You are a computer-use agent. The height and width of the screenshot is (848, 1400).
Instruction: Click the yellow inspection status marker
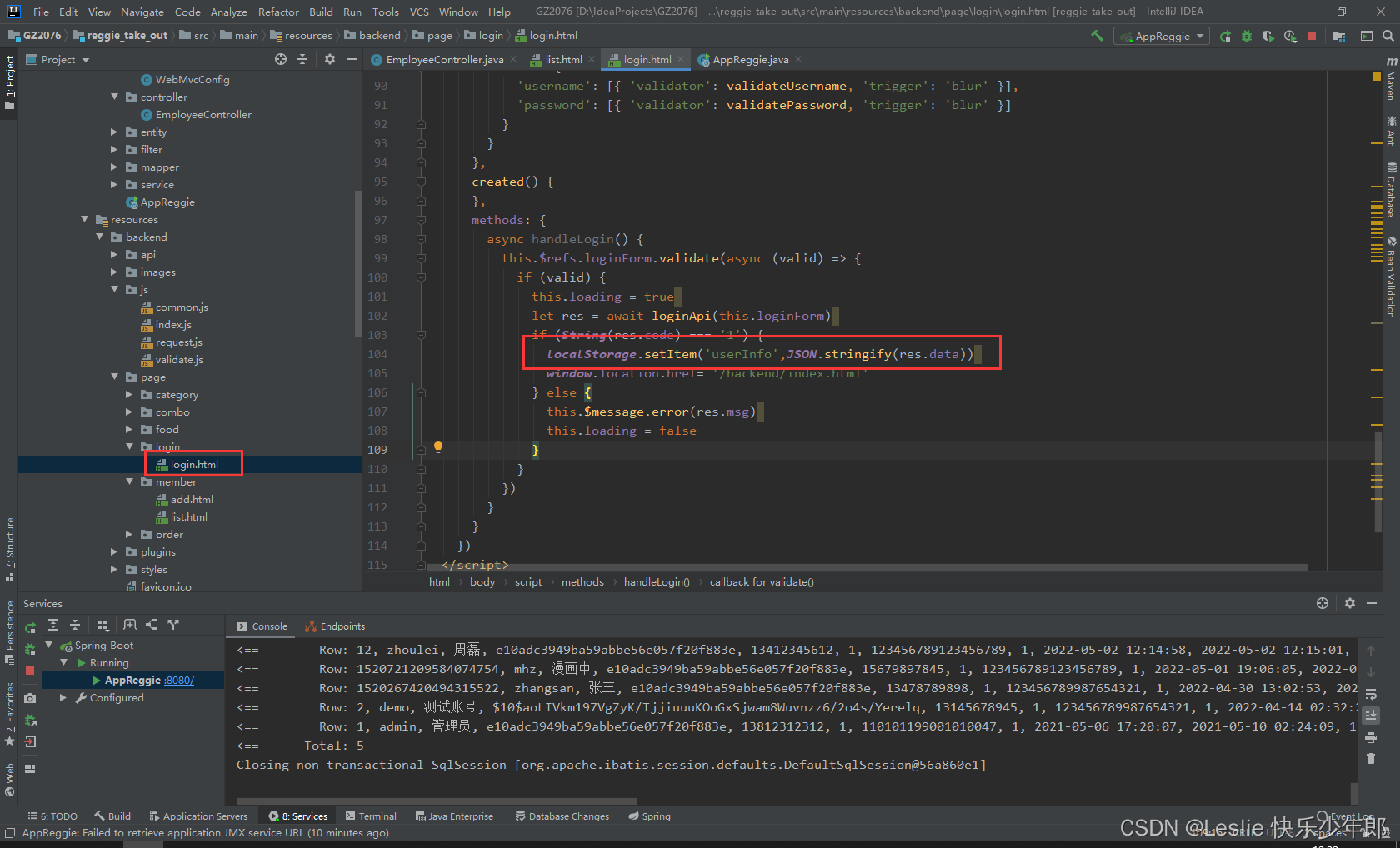tap(1377, 77)
